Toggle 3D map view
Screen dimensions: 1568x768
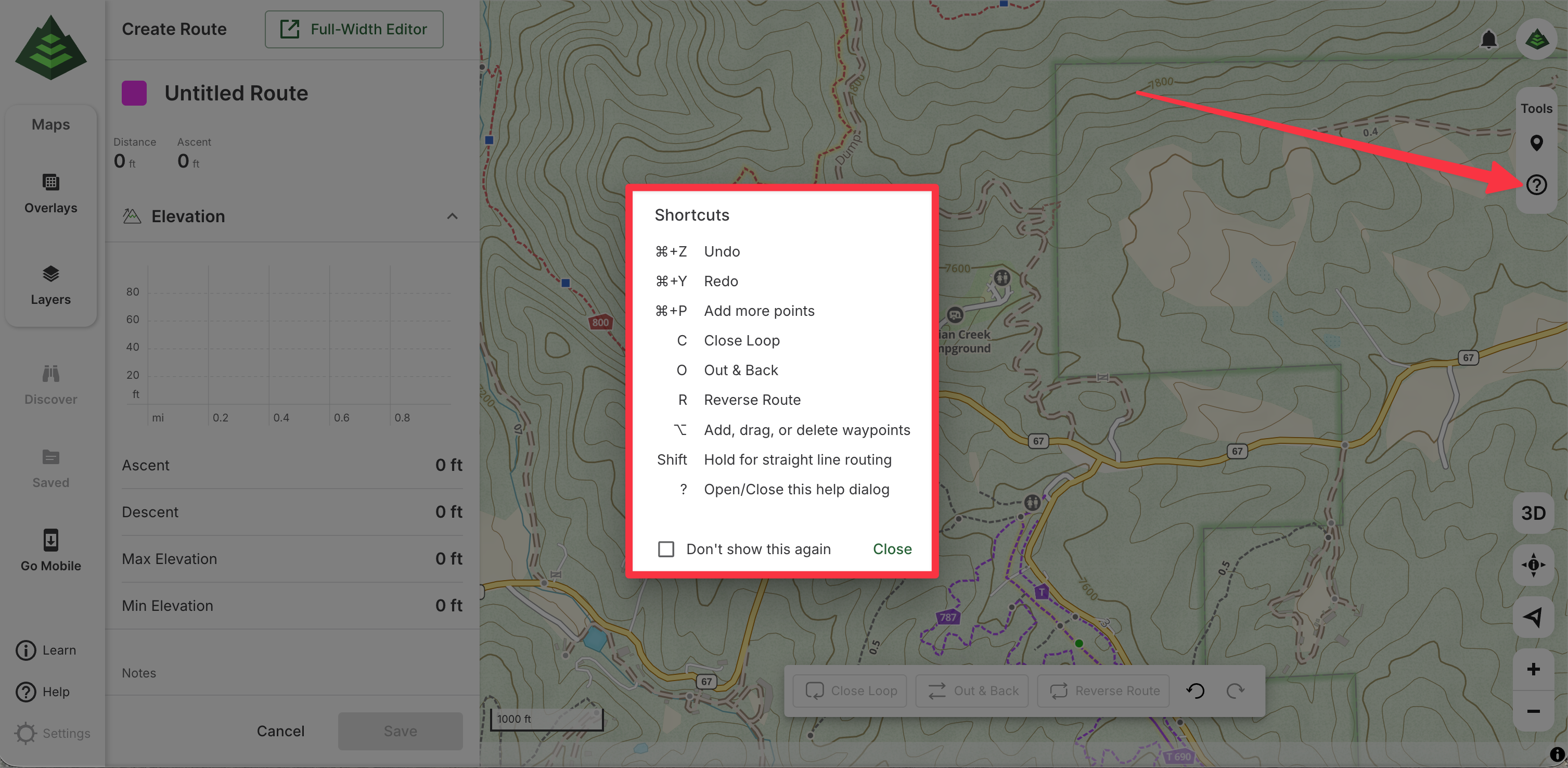point(1533,513)
